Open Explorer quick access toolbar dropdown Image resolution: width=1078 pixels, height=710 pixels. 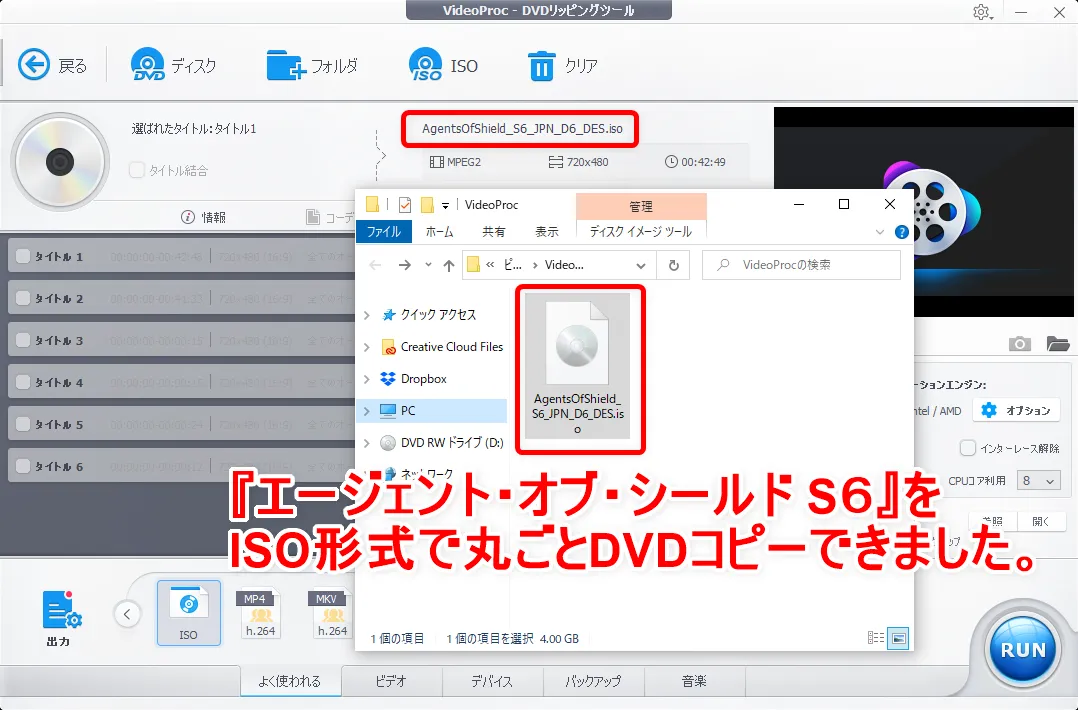point(446,205)
